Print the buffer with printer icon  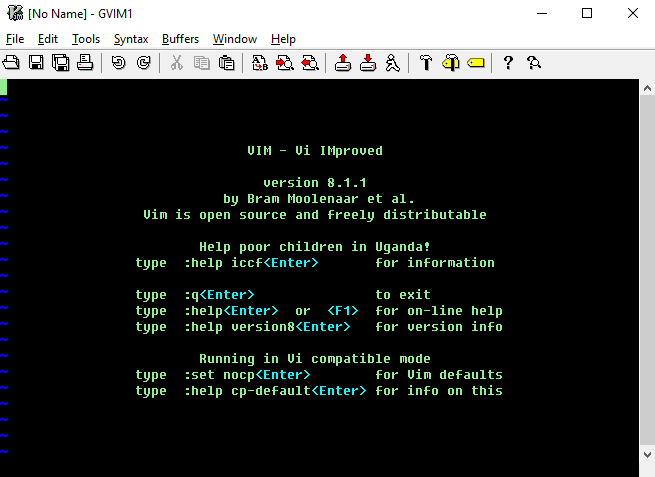(x=85, y=63)
